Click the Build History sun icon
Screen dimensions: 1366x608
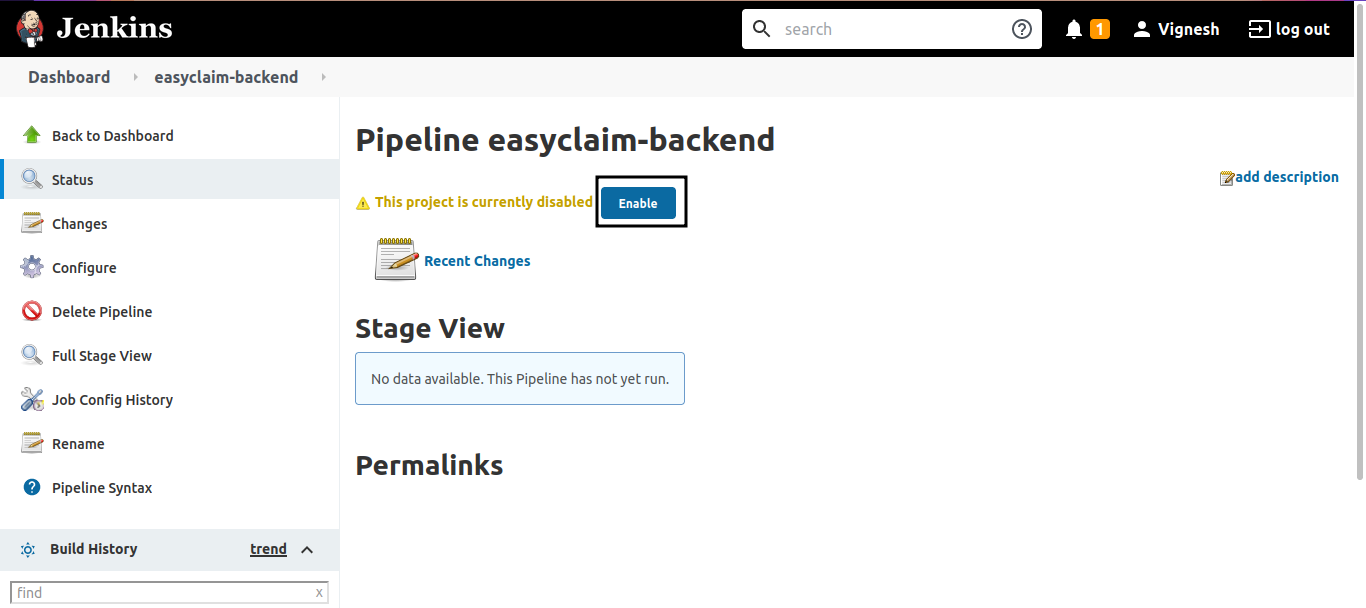tap(28, 549)
